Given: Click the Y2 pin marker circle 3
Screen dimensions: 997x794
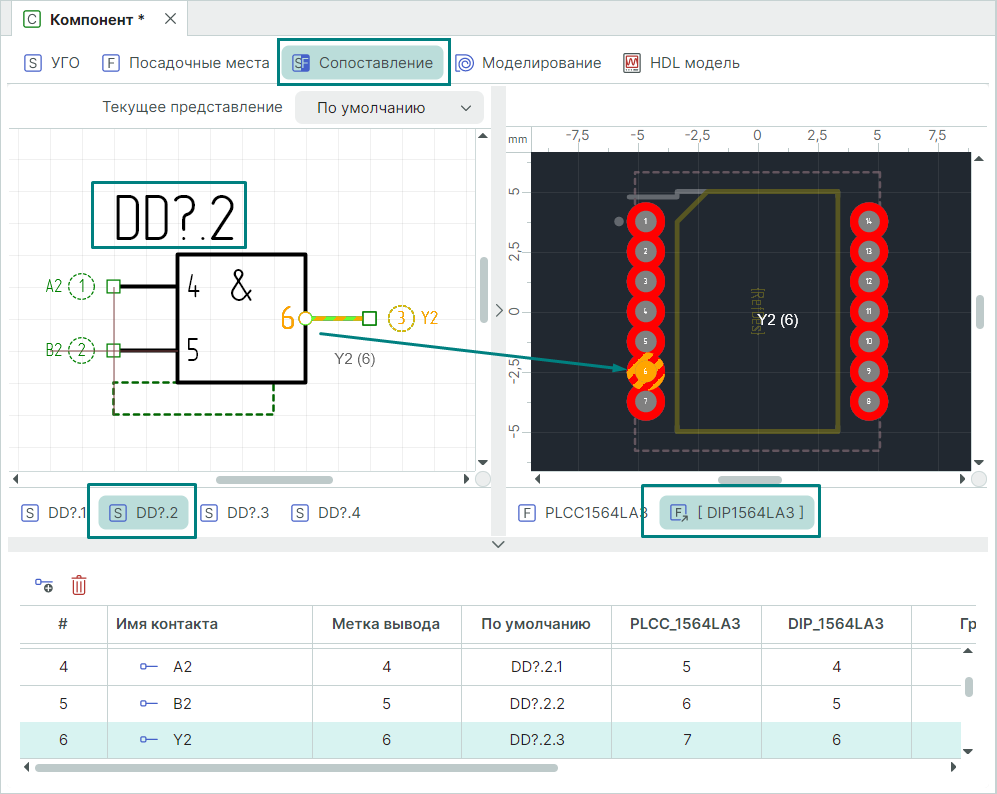Looking at the screenshot, I should tap(401, 318).
